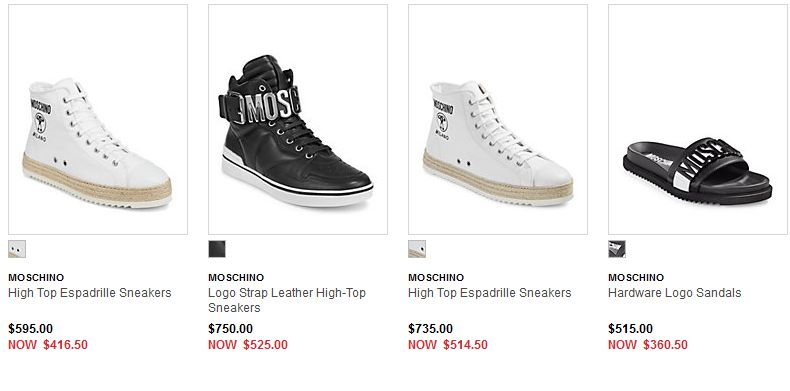The width and height of the screenshot is (790, 391).
Task: Open High Top Espadrille Sneakers priced $595.00
Action: [x=90, y=293]
